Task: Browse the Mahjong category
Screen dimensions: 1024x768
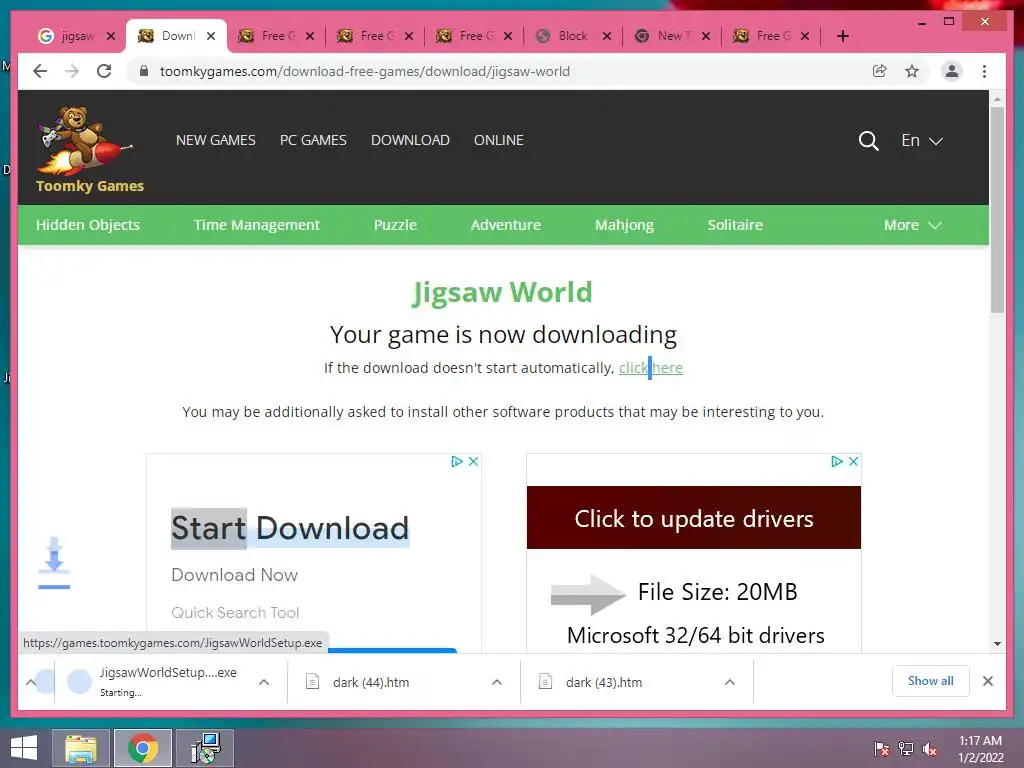Action: click(x=624, y=225)
